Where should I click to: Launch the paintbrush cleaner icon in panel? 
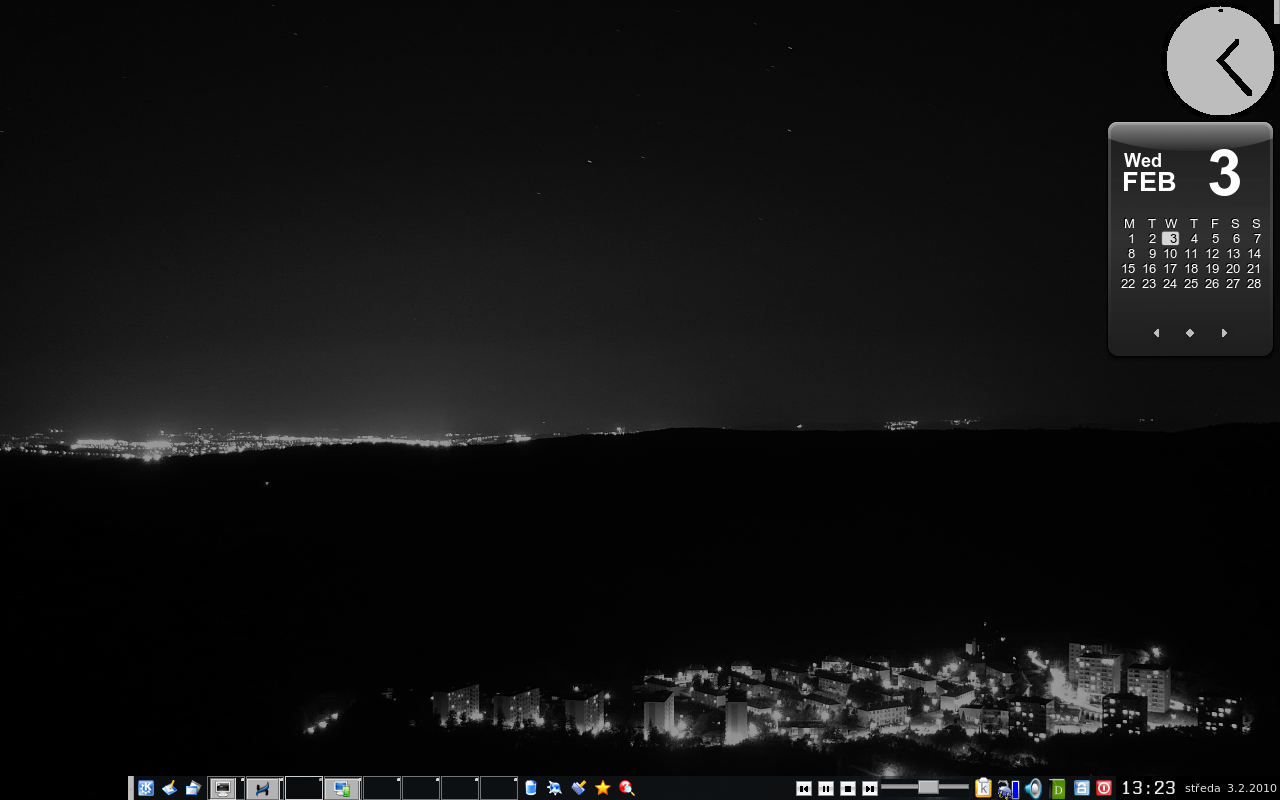click(579, 788)
